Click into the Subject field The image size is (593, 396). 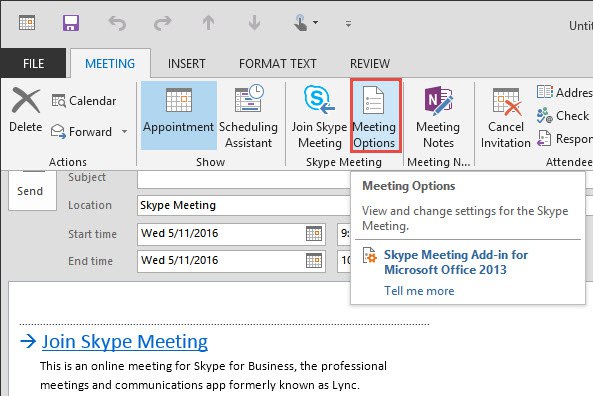[x=244, y=179]
